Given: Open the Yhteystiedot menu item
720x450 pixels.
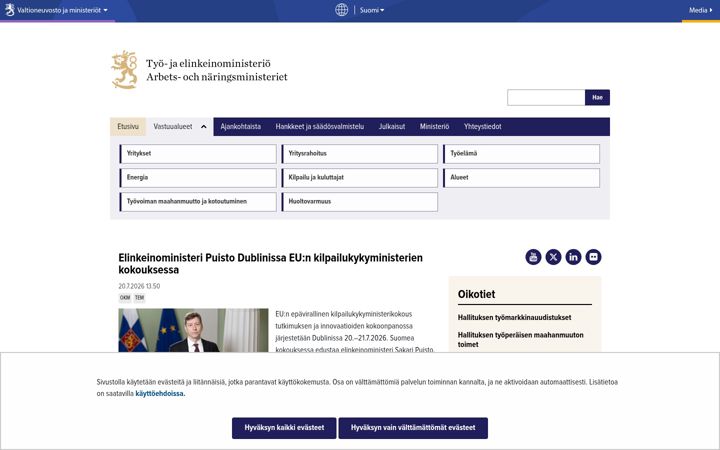Looking at the screenshot, I should (x=483, y=127).
